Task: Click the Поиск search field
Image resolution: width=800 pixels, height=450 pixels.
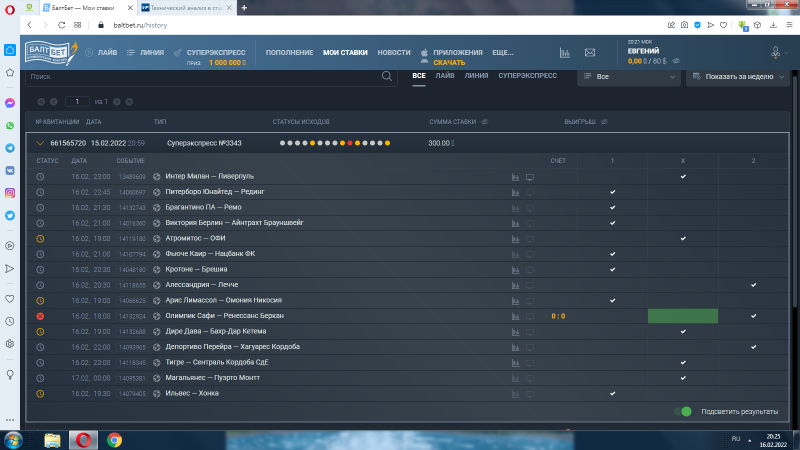Action: click(200, 76)
